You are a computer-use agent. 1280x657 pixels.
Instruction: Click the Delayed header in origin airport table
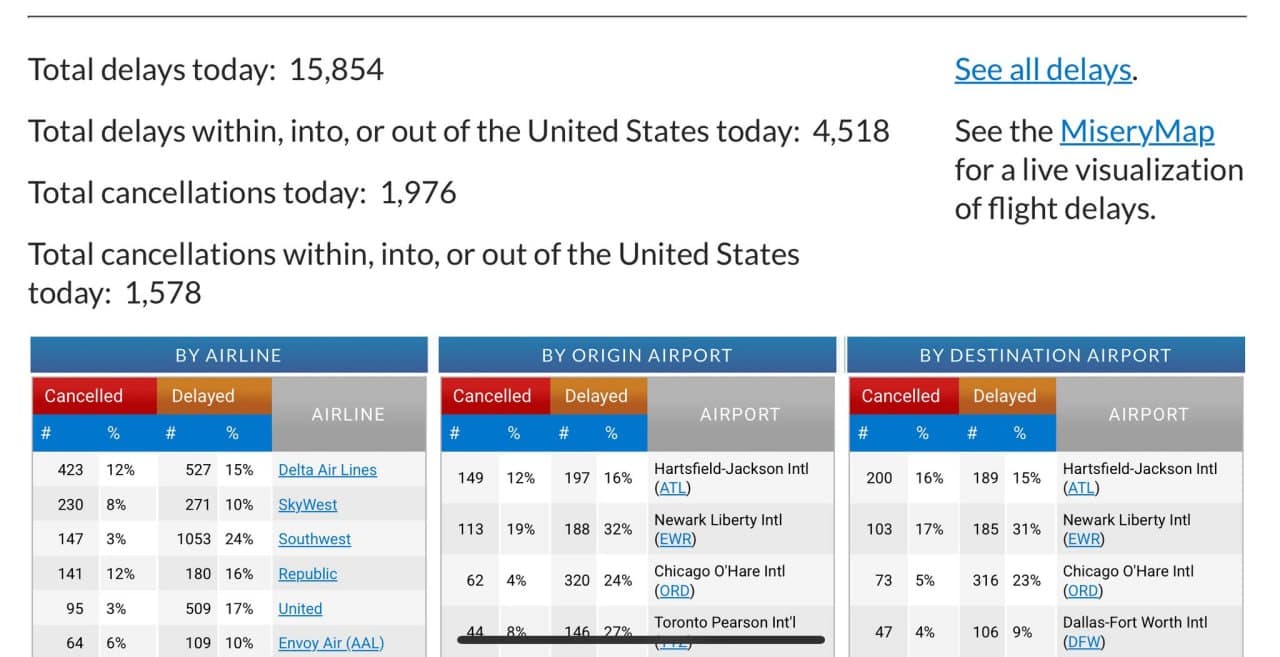[597, 396]
